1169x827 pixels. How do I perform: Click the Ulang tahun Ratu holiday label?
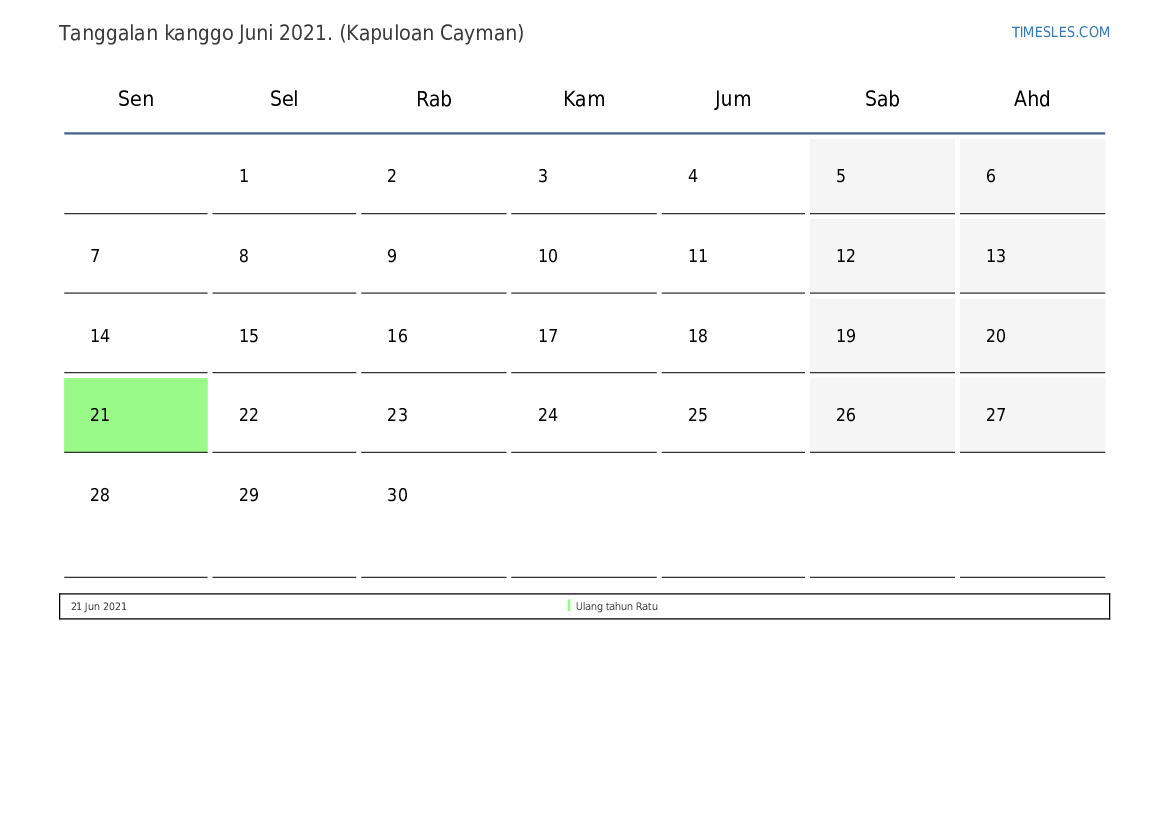617,606
